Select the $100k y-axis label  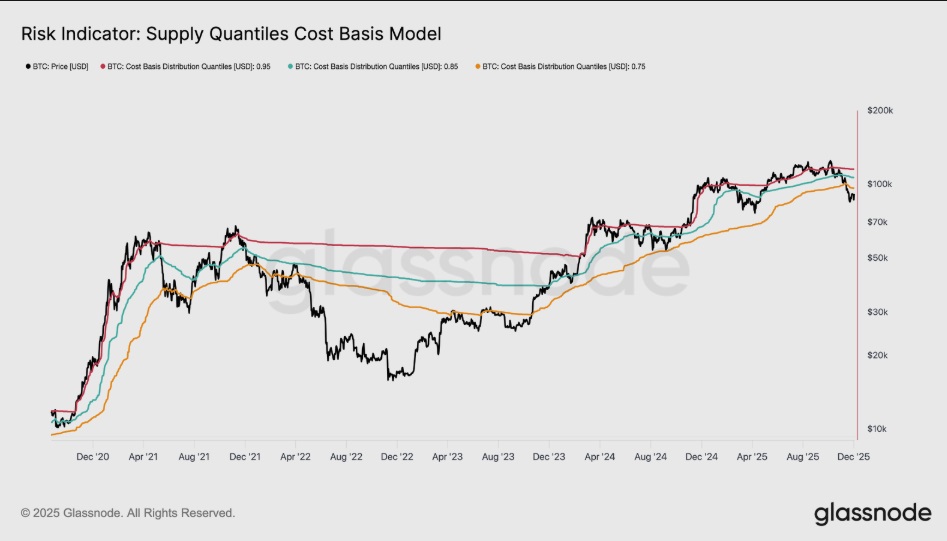[879, 184]
